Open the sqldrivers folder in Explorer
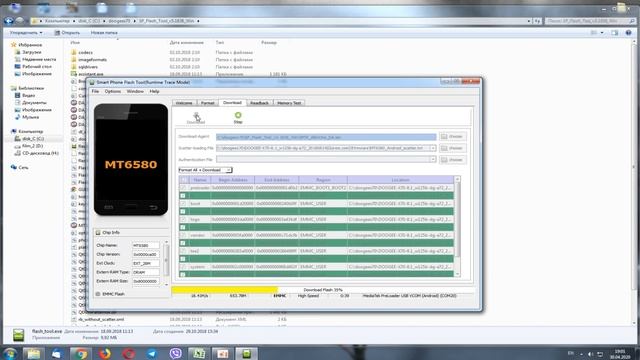This screenshot has height=360, width=640. click(88, 67)
